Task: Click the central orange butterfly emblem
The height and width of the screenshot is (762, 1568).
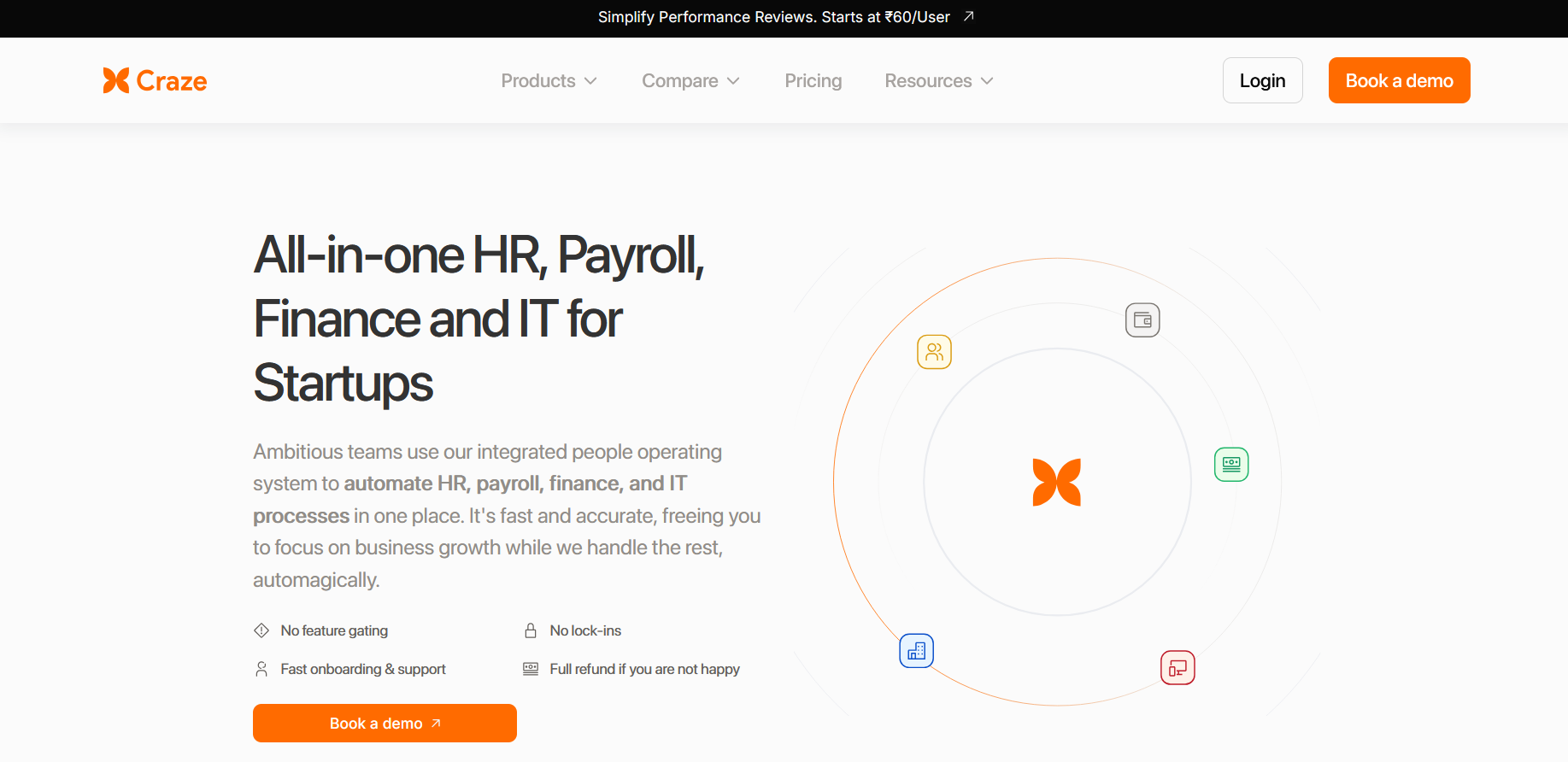Action: point(1057,483)
